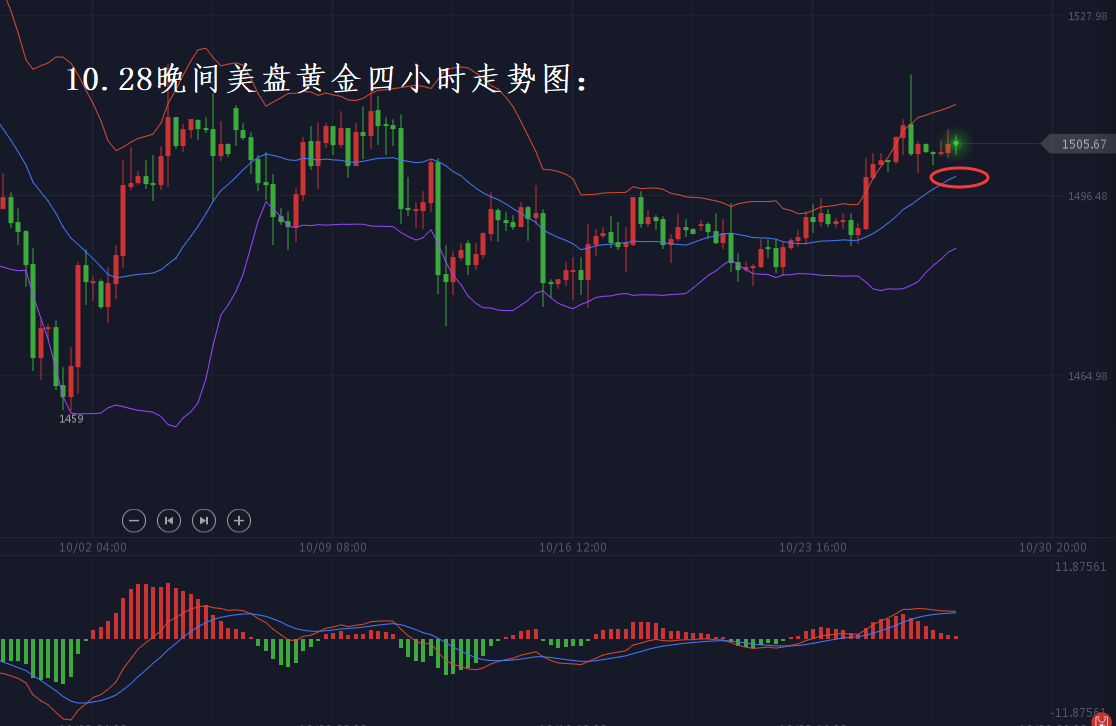
Task: Jump to the chart's first candle
Action: tap(169, 520)
